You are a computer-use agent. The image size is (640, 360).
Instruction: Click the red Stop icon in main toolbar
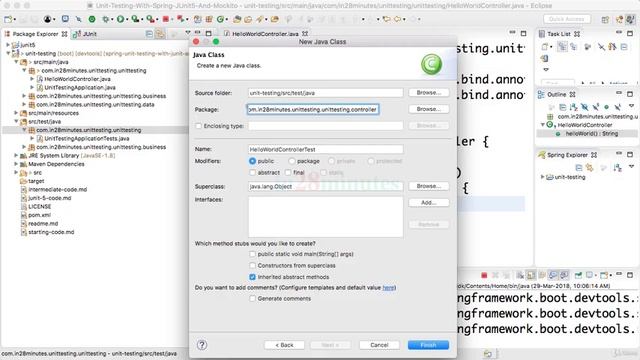point(166,19)
